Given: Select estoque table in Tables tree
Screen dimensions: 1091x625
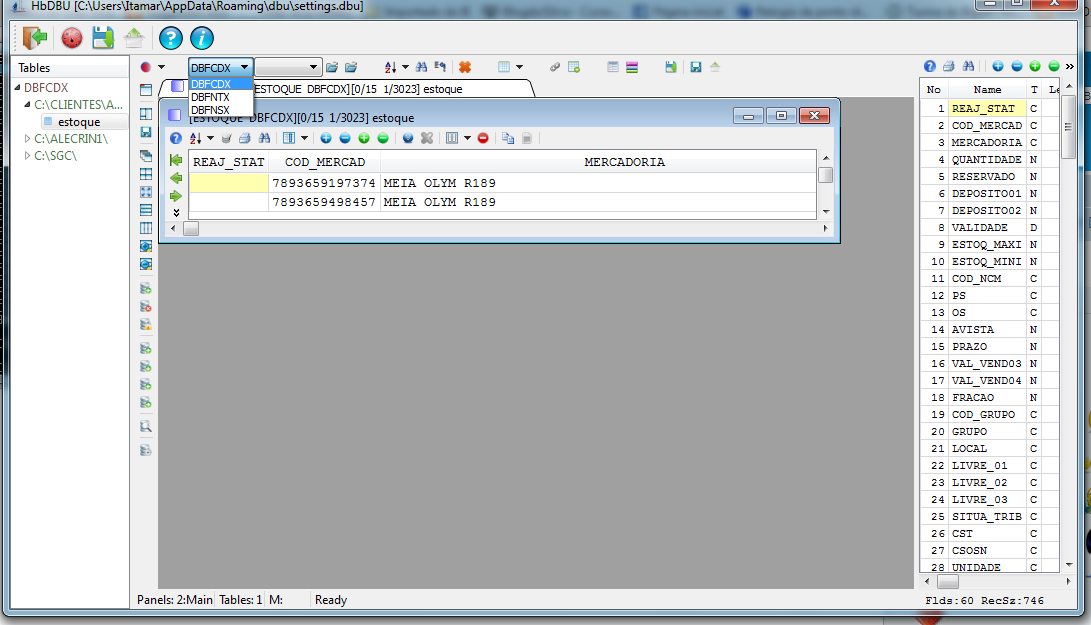Looking at the screenshot, I should (x=79, y=122).
